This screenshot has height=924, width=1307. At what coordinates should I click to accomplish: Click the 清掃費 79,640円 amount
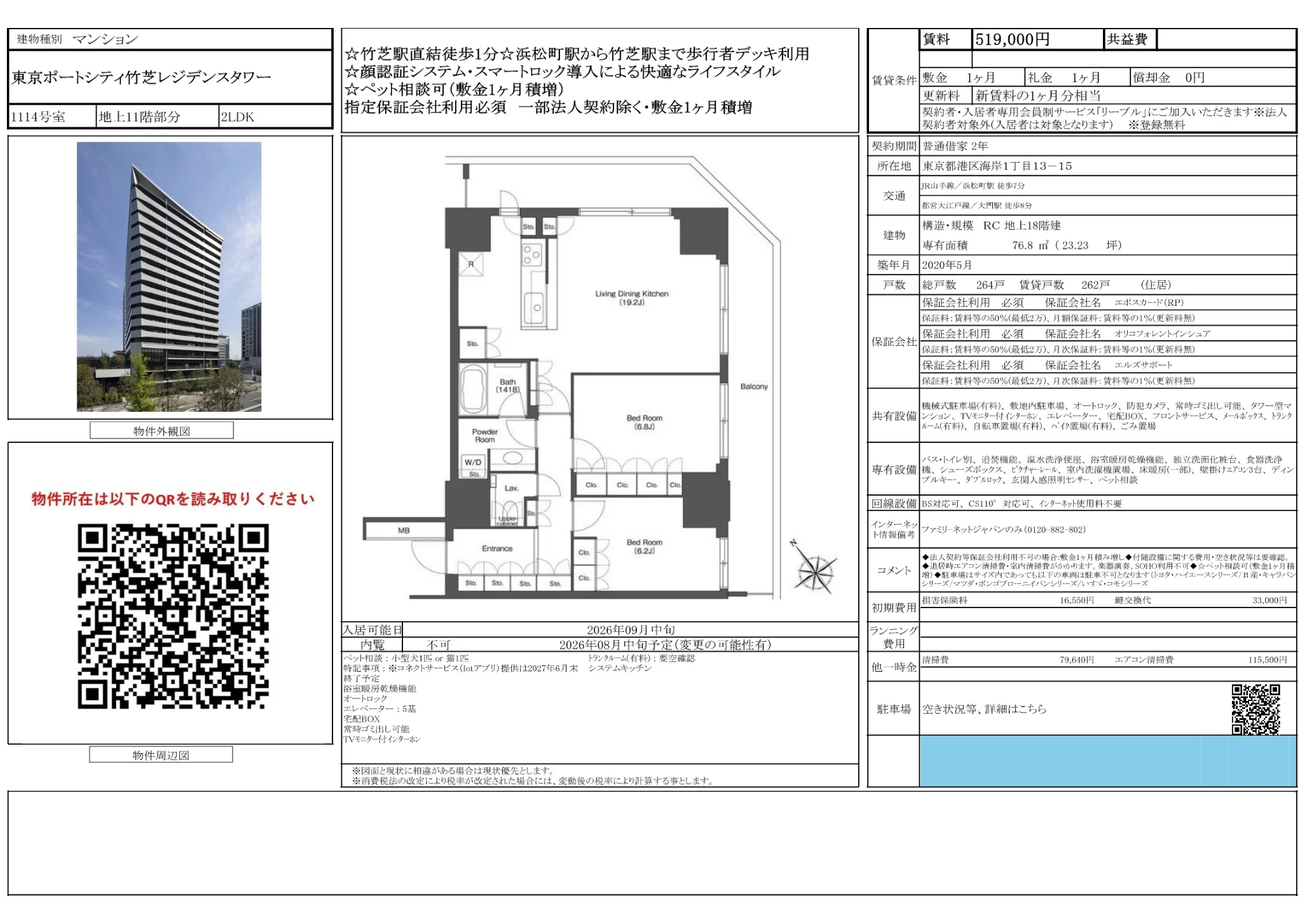tap(1076, 660)
